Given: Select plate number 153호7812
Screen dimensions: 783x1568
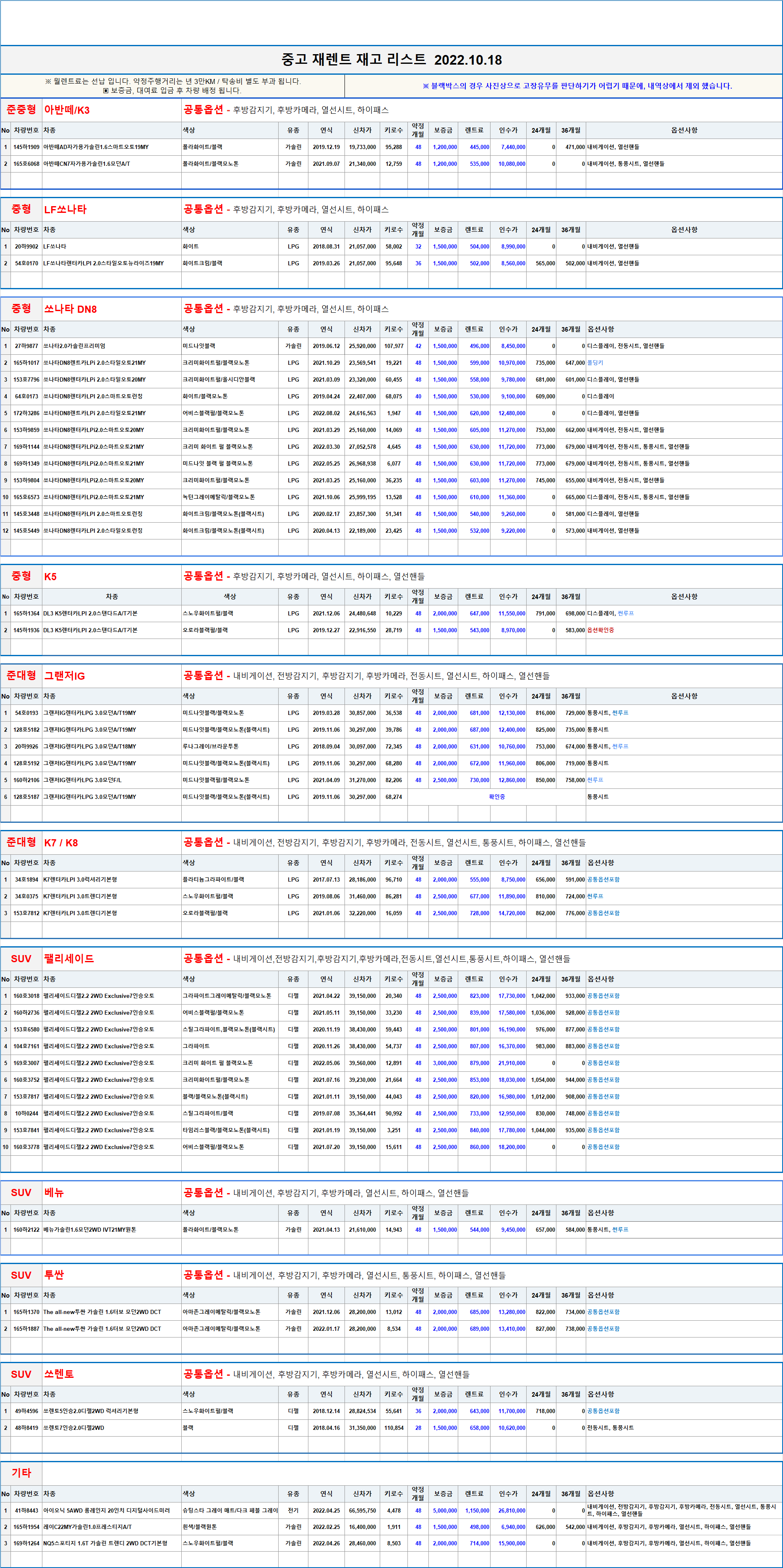Looking at the screenshot, I should click(26, 913).
